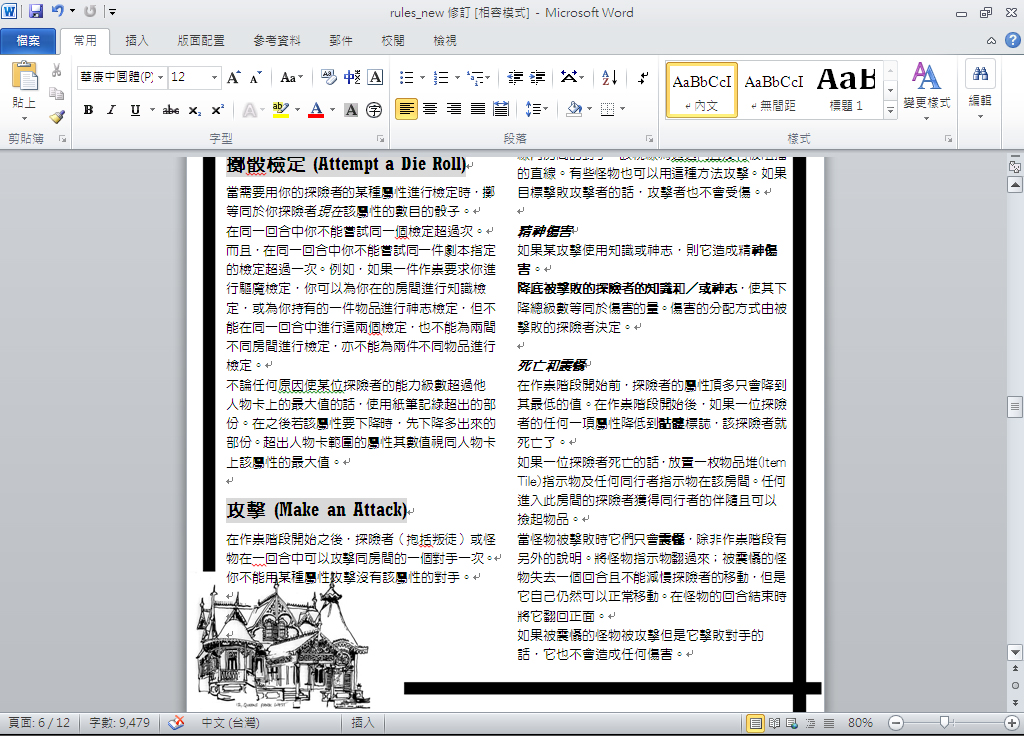The width and height of the screenshot is (1024, 736).
Task: Click the Paste clipboard icon
Action: [24, 77]
